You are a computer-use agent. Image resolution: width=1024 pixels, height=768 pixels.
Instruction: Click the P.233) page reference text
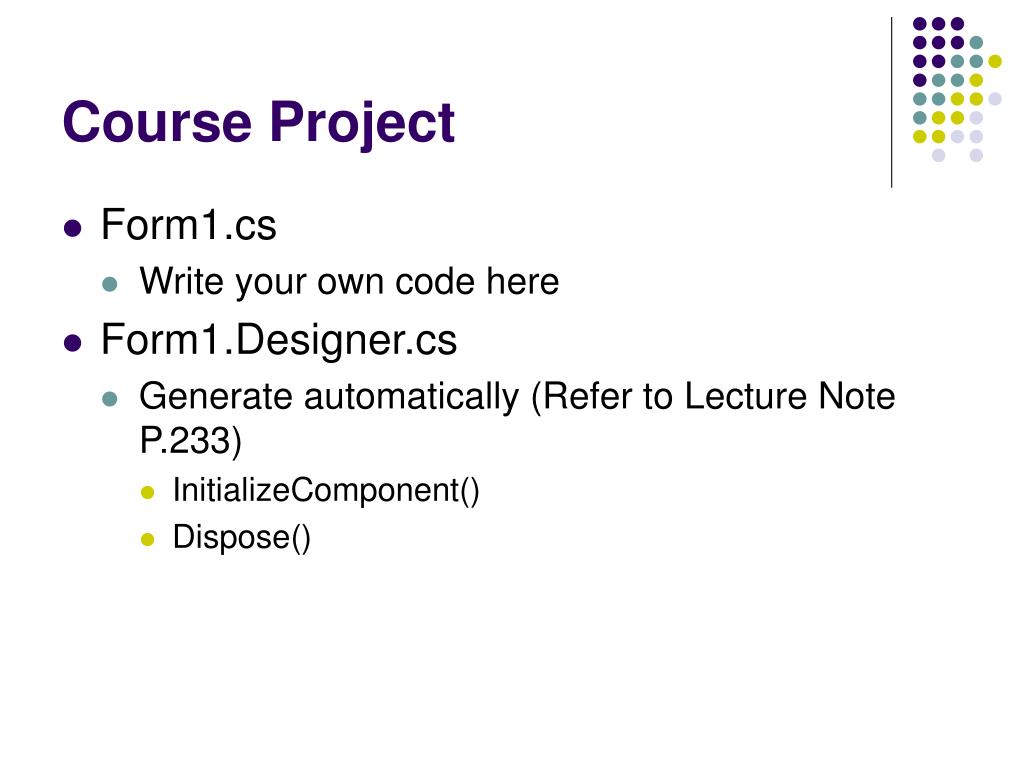[191, 440]
